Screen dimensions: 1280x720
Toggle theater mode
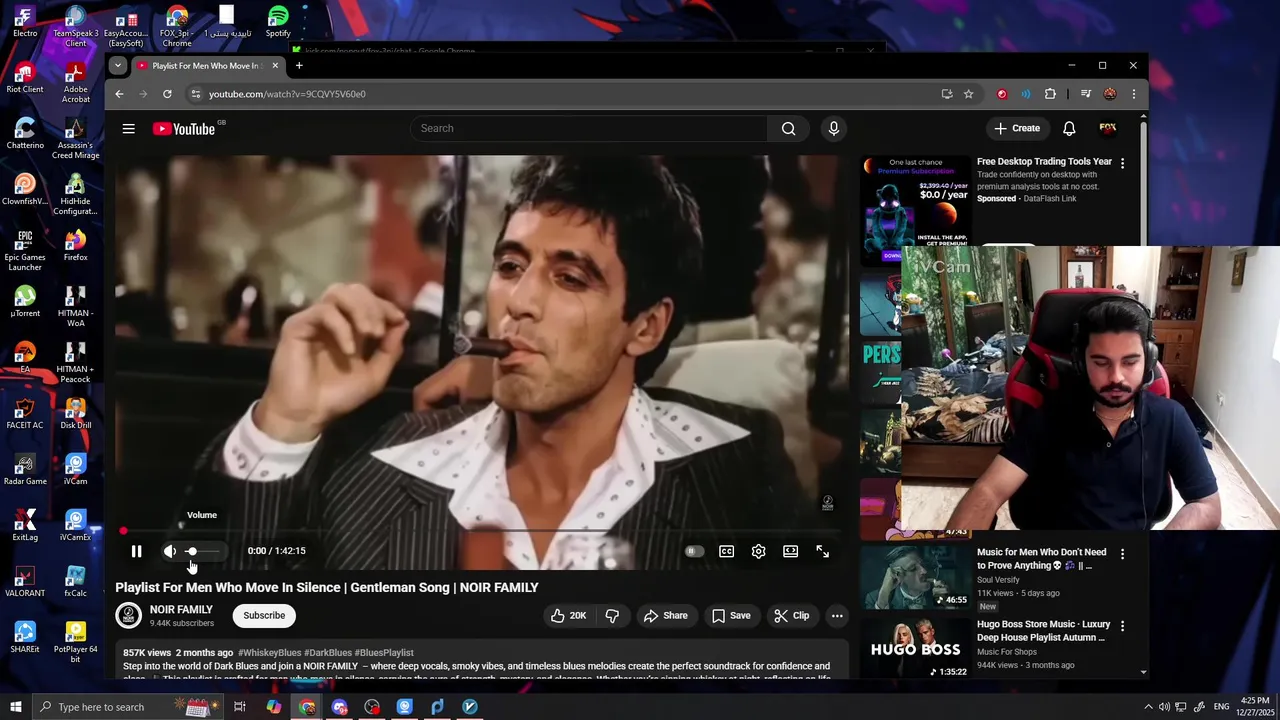pyautogui.click(x=790, y=551)
